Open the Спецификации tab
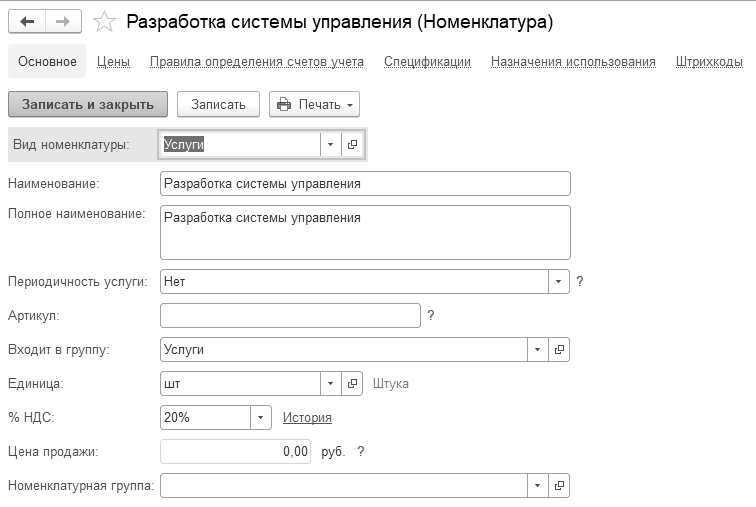 [x=427, y=62]
